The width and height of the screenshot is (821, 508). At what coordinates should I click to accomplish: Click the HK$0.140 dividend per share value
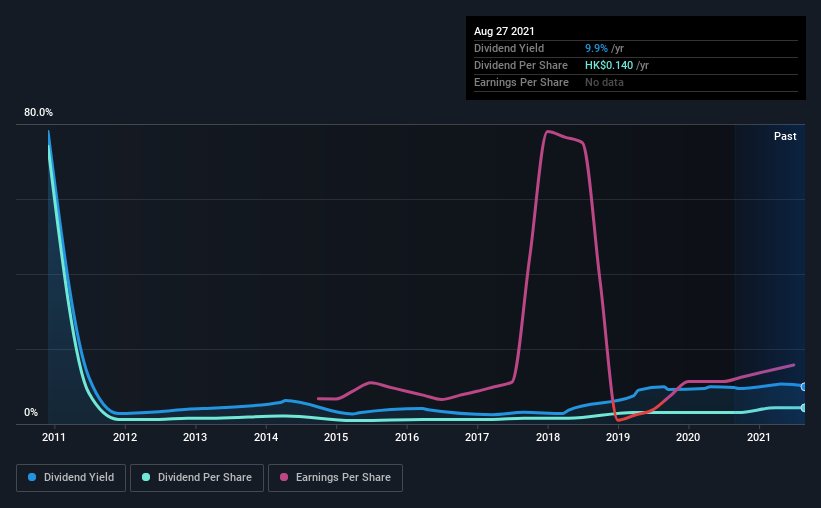[x=609, y=65]
